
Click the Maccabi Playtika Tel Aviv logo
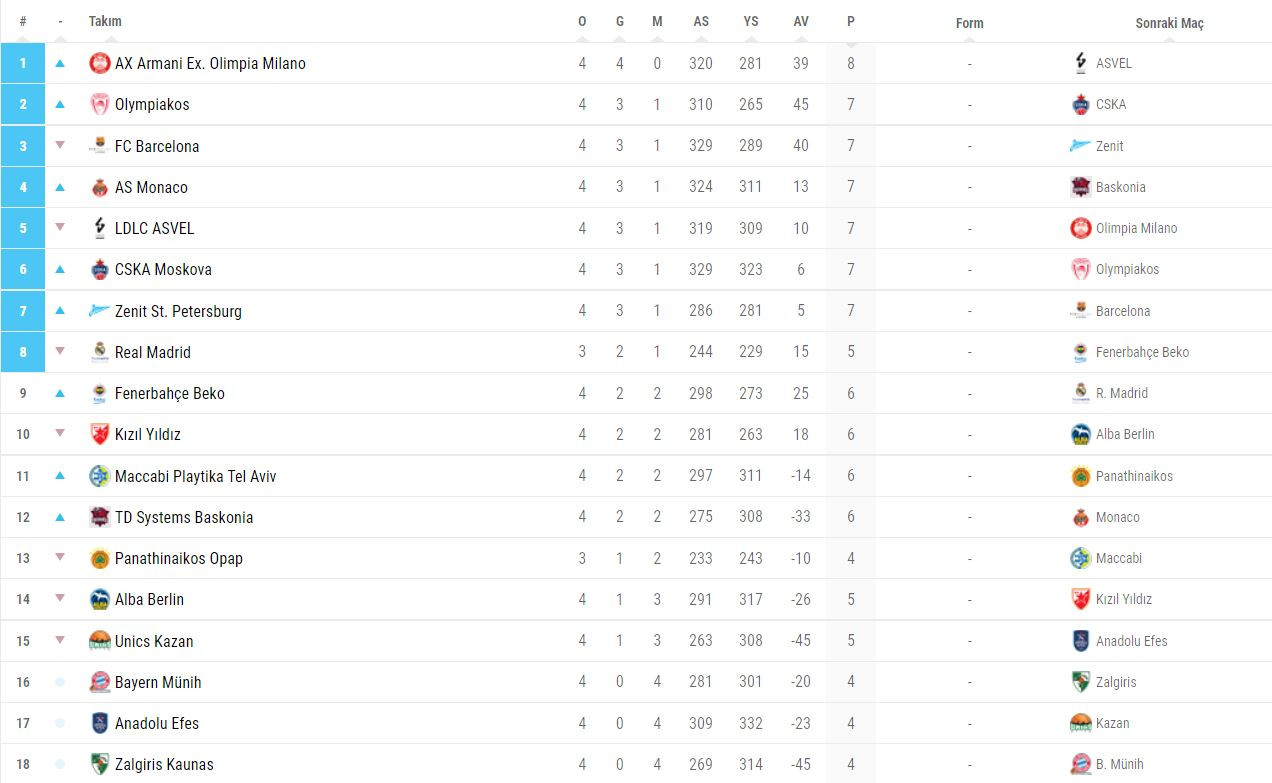(x=100, y=476)
